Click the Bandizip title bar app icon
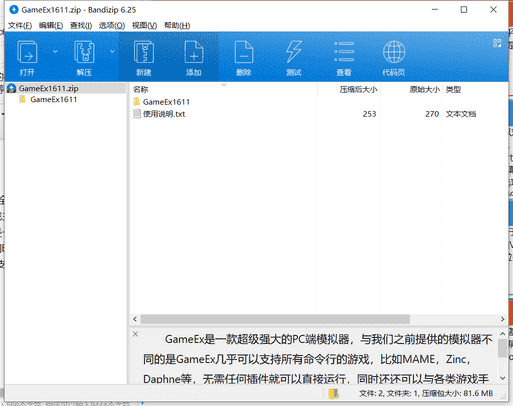Viewport: 513px width, 406px height. click(x=14, y=10)
